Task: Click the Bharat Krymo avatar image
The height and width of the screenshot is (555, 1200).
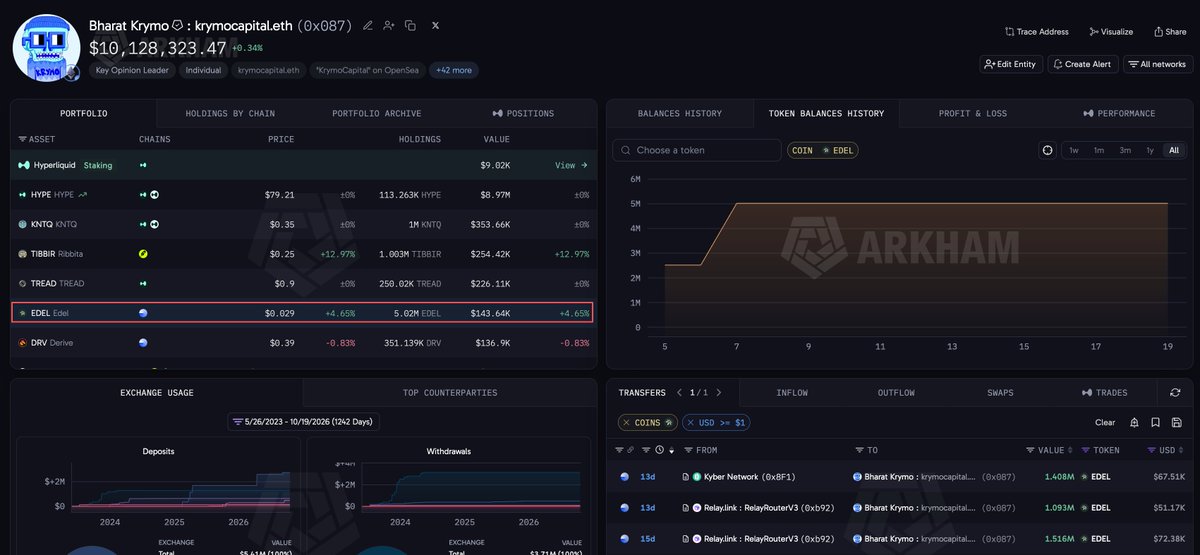Action: tap(46, 46)
